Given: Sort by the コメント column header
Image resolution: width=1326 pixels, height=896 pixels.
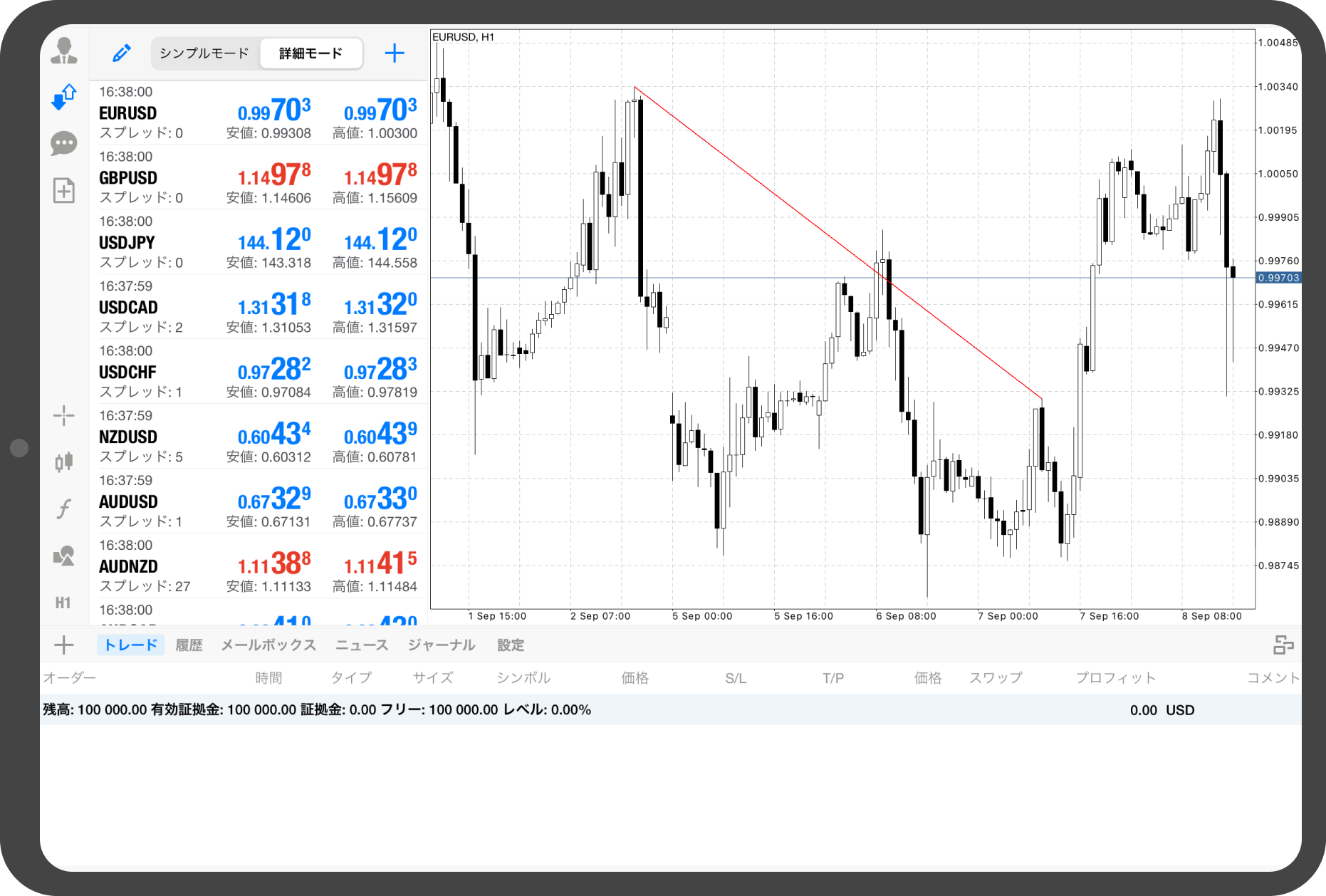Looking at the screenshot, I should pos(1273,678).
